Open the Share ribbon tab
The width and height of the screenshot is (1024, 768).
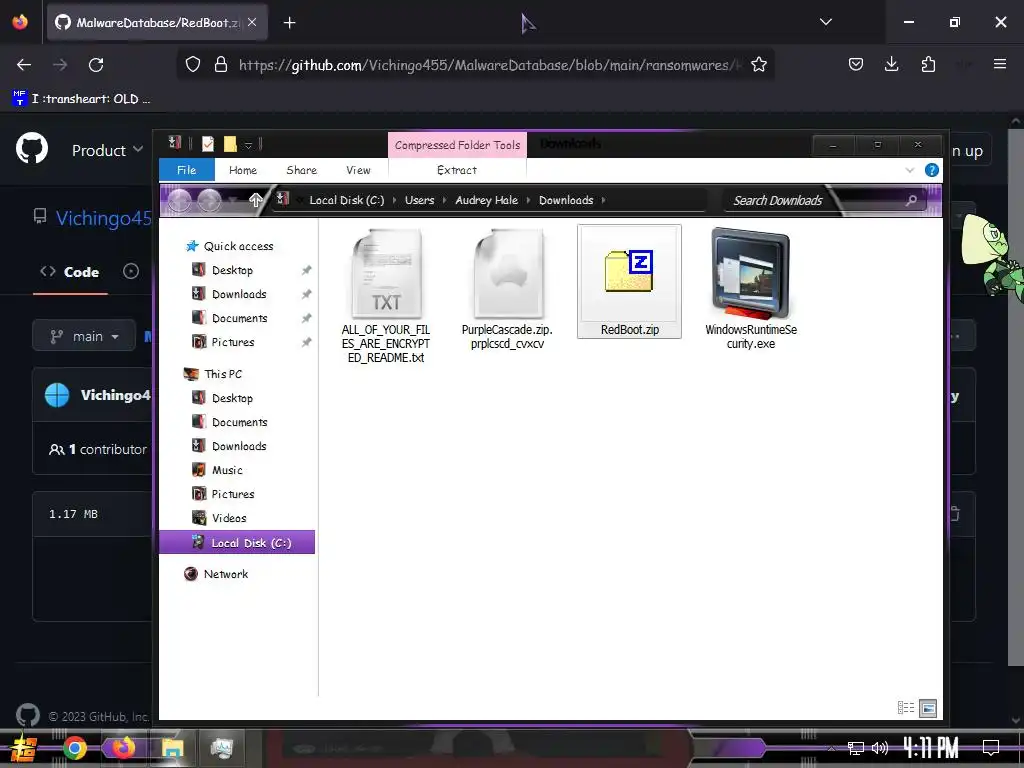[x=302, y=170]
